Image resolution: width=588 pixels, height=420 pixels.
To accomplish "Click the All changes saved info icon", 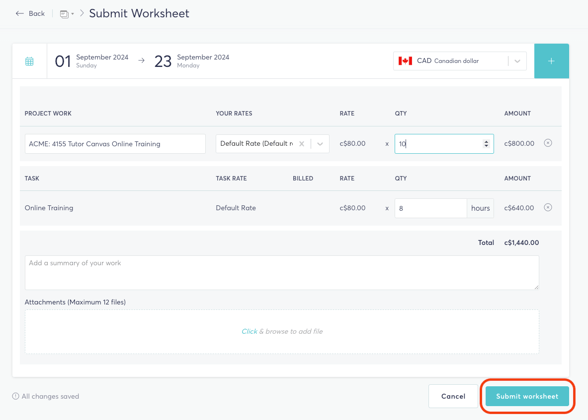I will (15, 396).
